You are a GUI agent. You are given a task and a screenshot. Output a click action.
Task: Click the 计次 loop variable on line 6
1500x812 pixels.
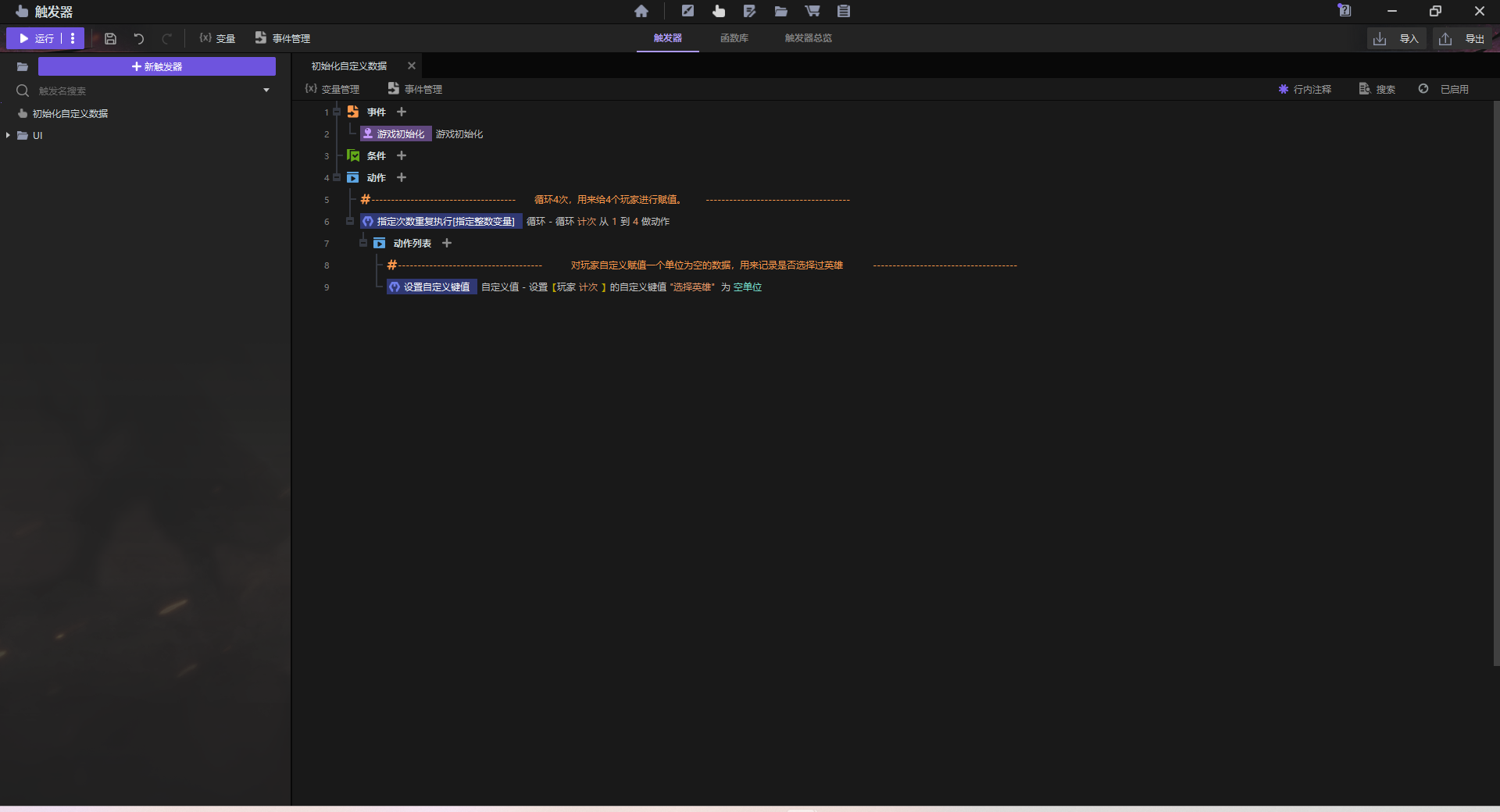pyautogui.click(x=587, y=221)
